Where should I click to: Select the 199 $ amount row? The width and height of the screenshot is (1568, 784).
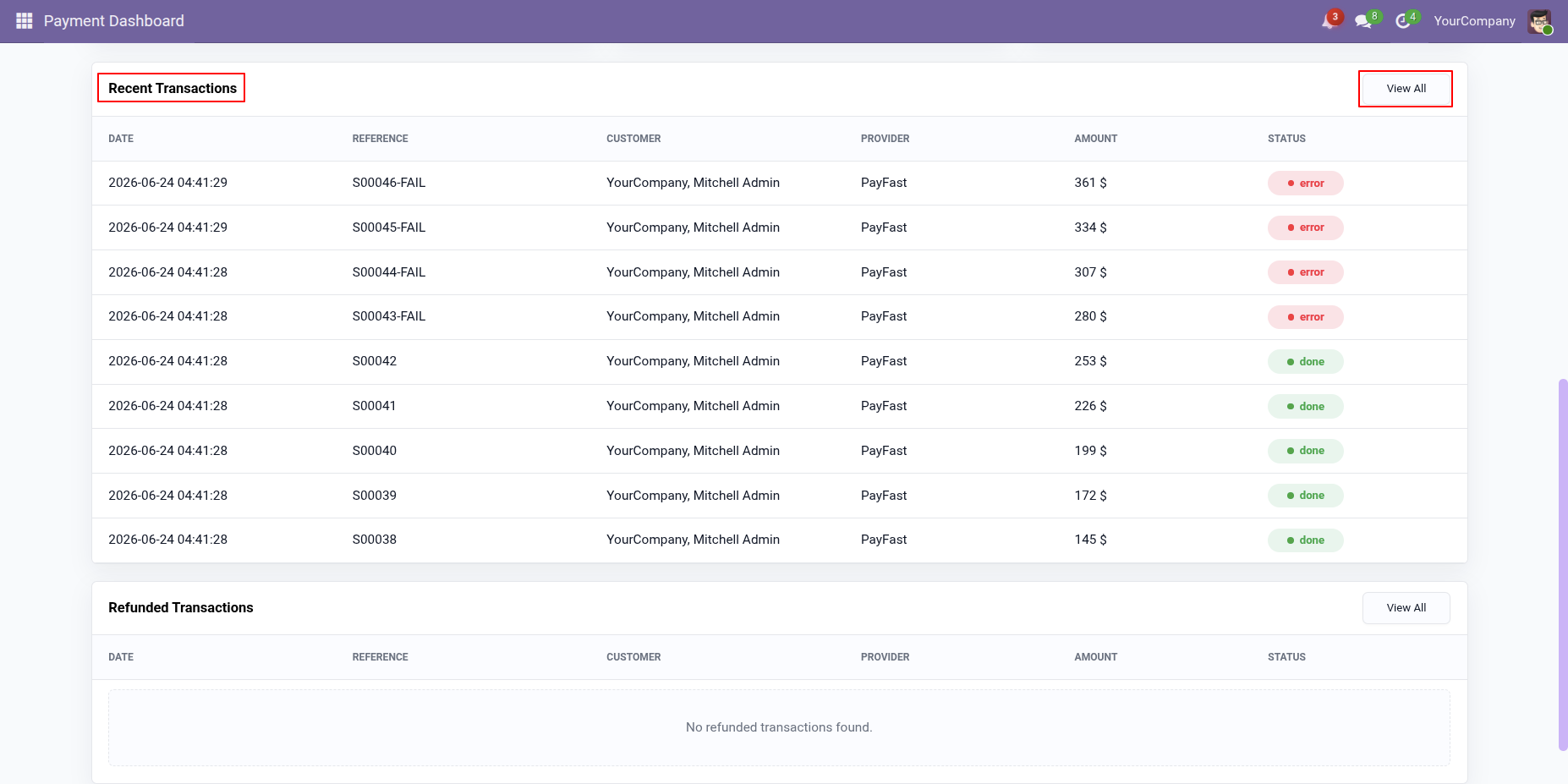tap(779, 451)
